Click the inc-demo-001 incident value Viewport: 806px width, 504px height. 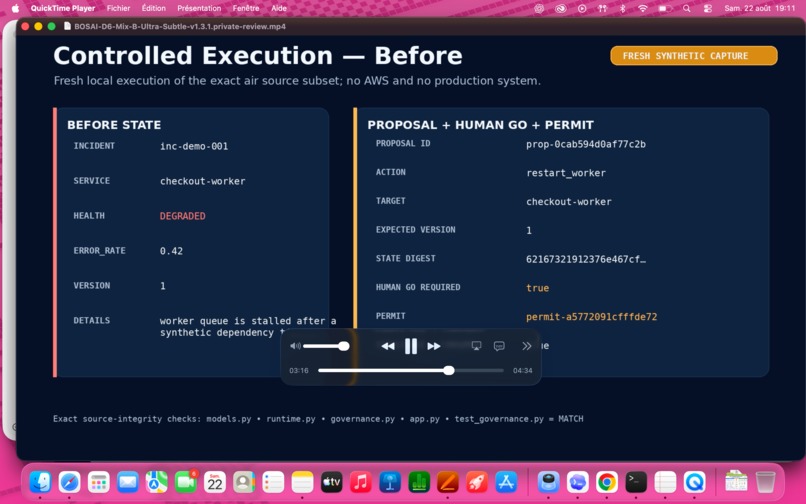[x=194, y=146]
